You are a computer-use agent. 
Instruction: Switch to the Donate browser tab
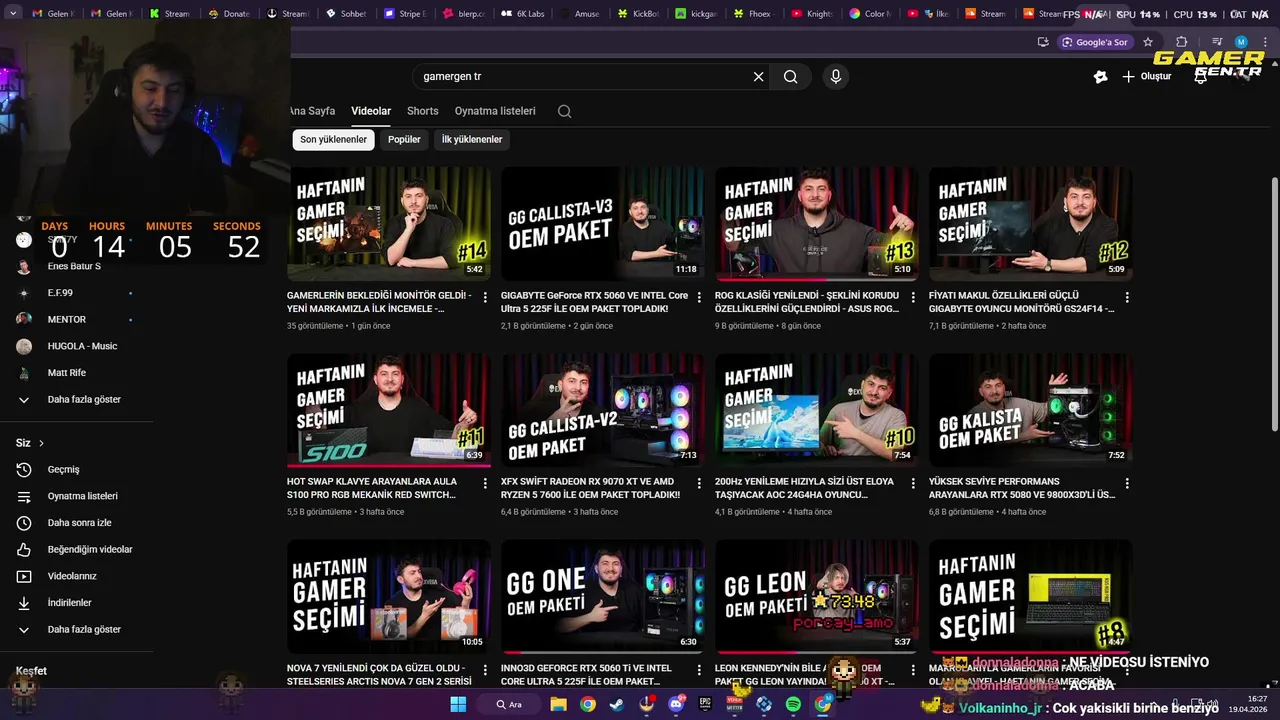[x=229, y=14]
